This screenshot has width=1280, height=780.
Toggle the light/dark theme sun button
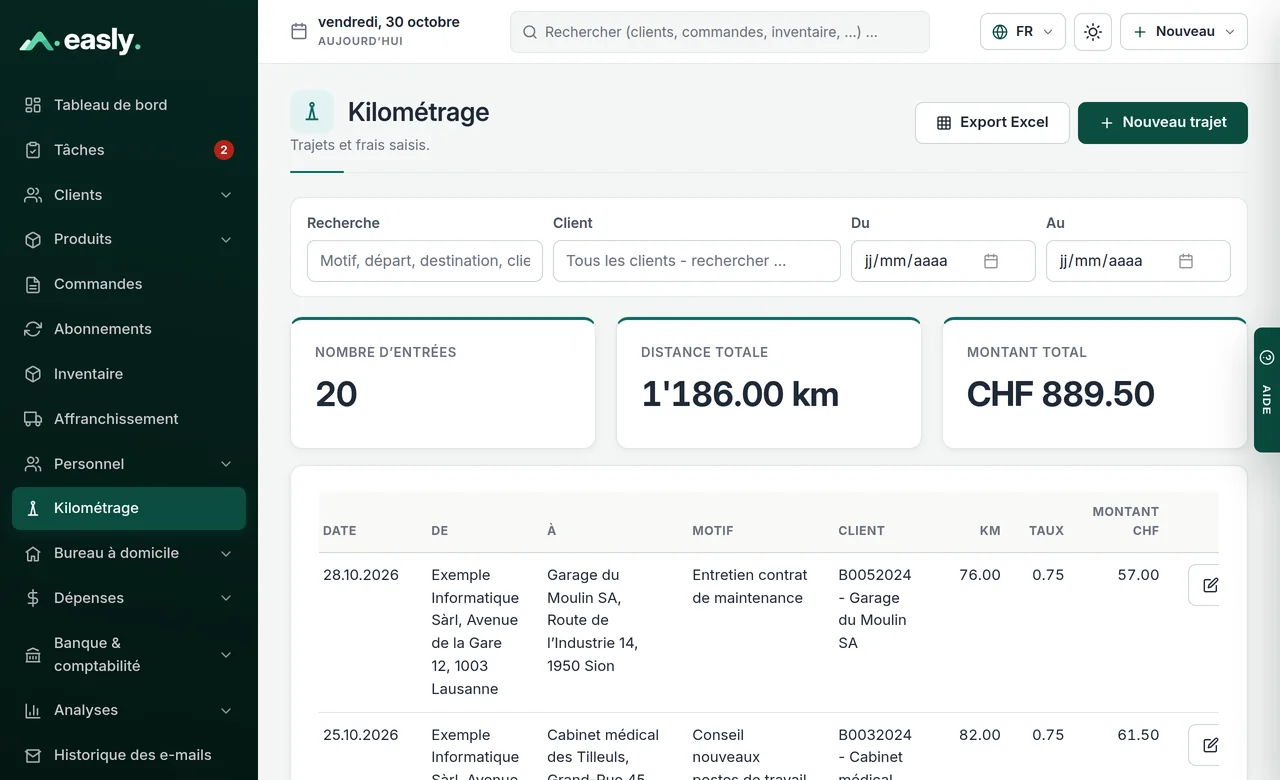(1093, 32)
